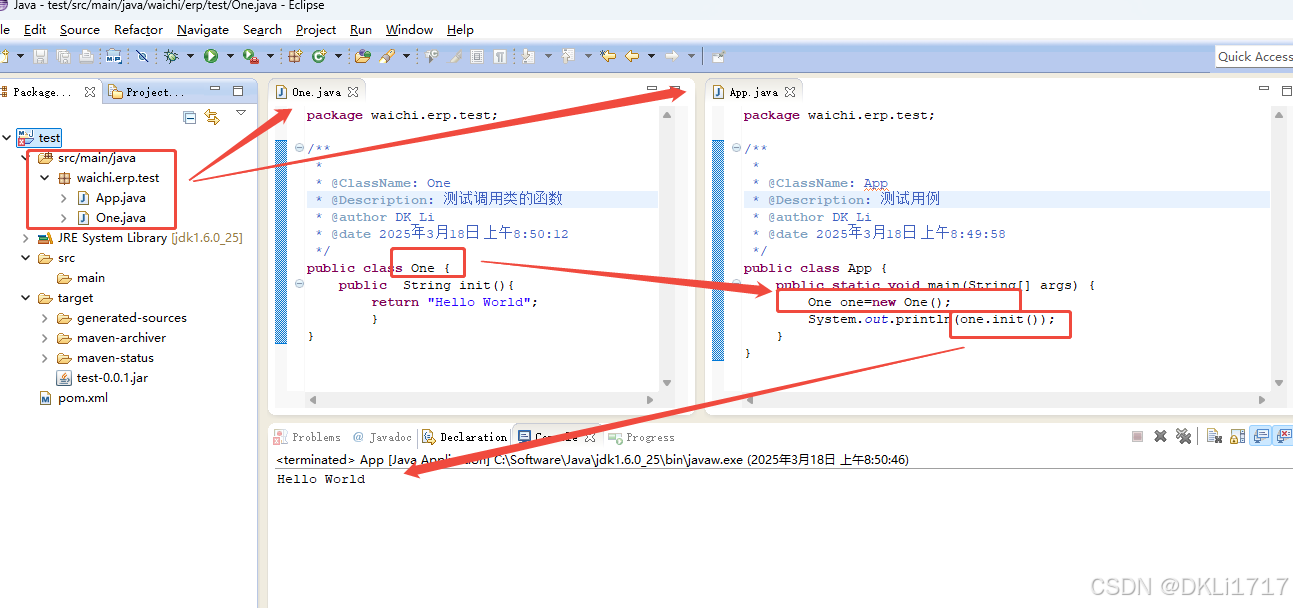Collapse All in the Package Explorer

(190, 117)
